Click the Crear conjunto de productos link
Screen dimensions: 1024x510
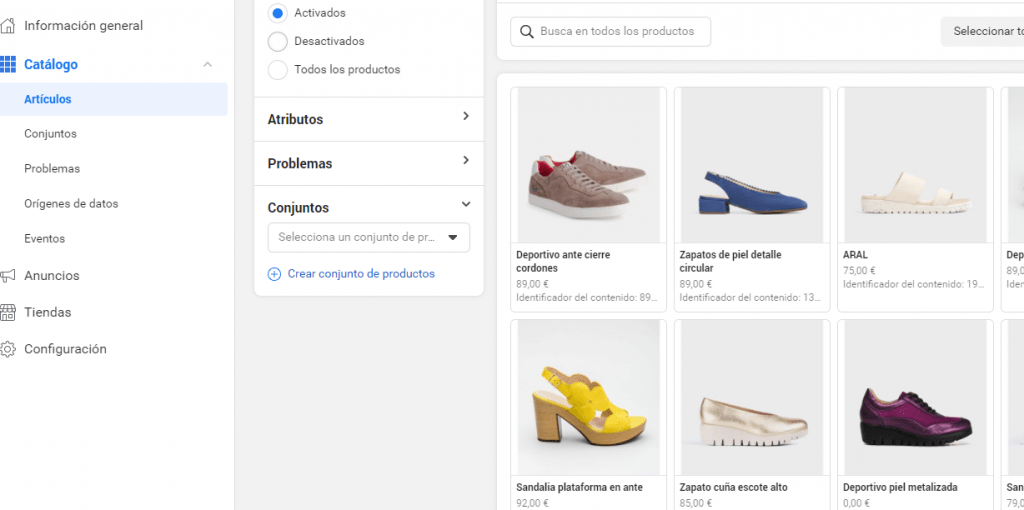tap(361, 274)
